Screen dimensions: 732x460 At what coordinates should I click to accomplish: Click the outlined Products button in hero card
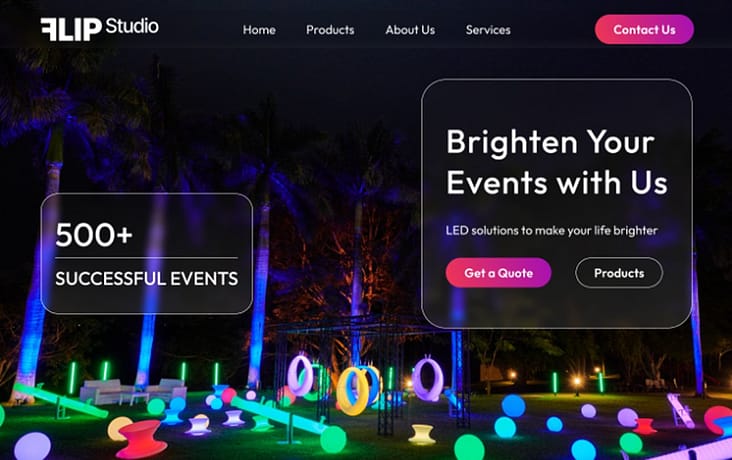pyautogui.click(x=619, y=273)
